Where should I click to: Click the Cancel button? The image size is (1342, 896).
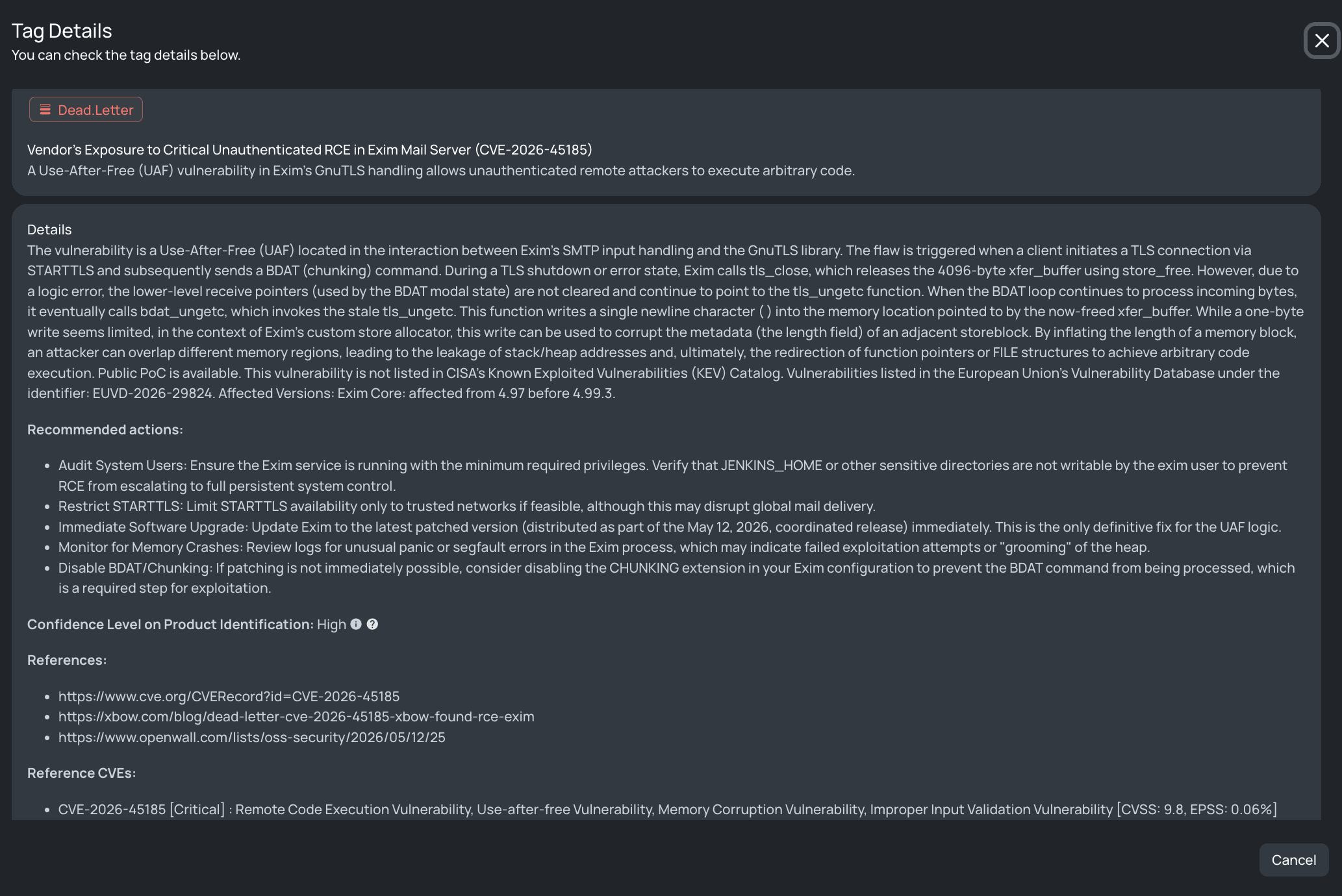[x=1293, y=860]
